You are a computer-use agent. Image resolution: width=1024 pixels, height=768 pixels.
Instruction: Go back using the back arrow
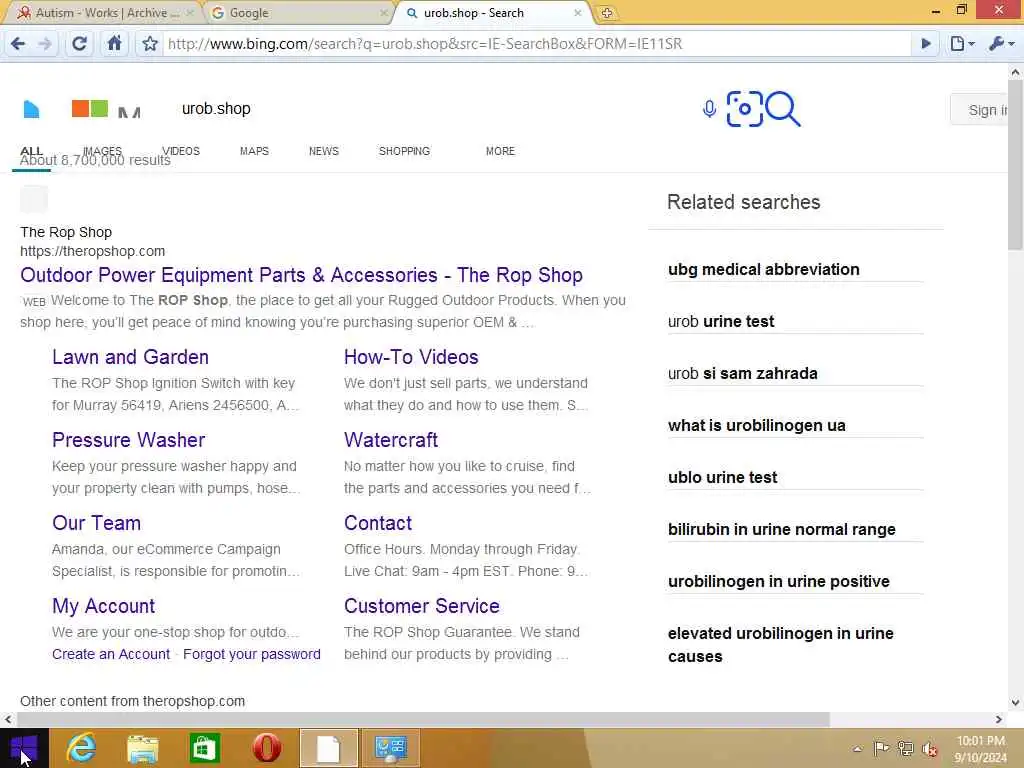pyautogui.click(x=18, y=44)
